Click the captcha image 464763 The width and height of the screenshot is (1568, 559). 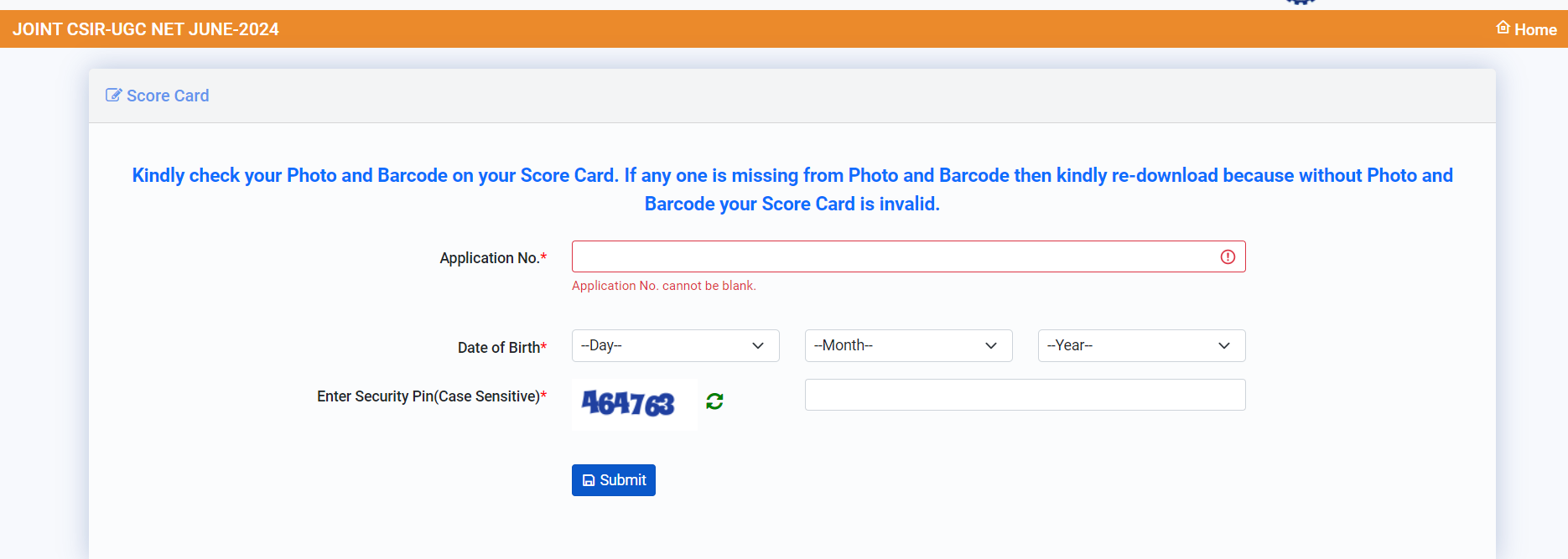[x=635, y=404]
